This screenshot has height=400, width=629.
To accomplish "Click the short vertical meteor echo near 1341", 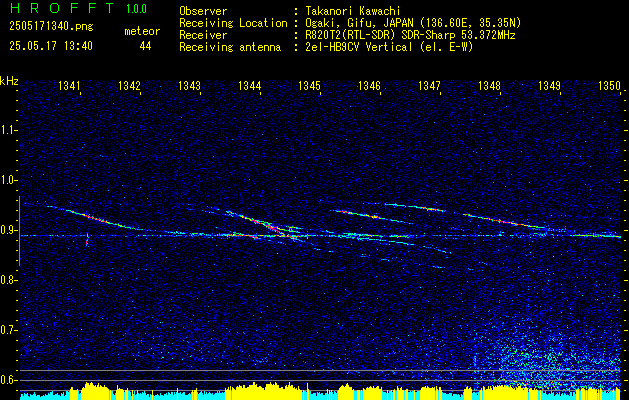I will pos(87,240).
